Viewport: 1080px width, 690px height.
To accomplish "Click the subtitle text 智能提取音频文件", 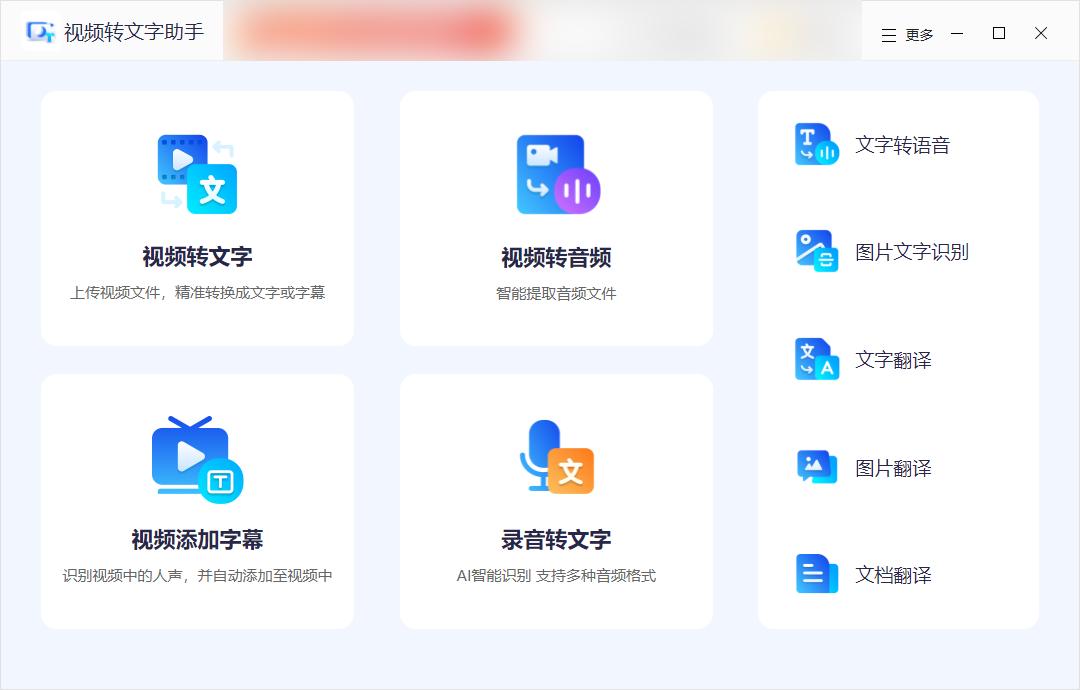I will (554, 294).
